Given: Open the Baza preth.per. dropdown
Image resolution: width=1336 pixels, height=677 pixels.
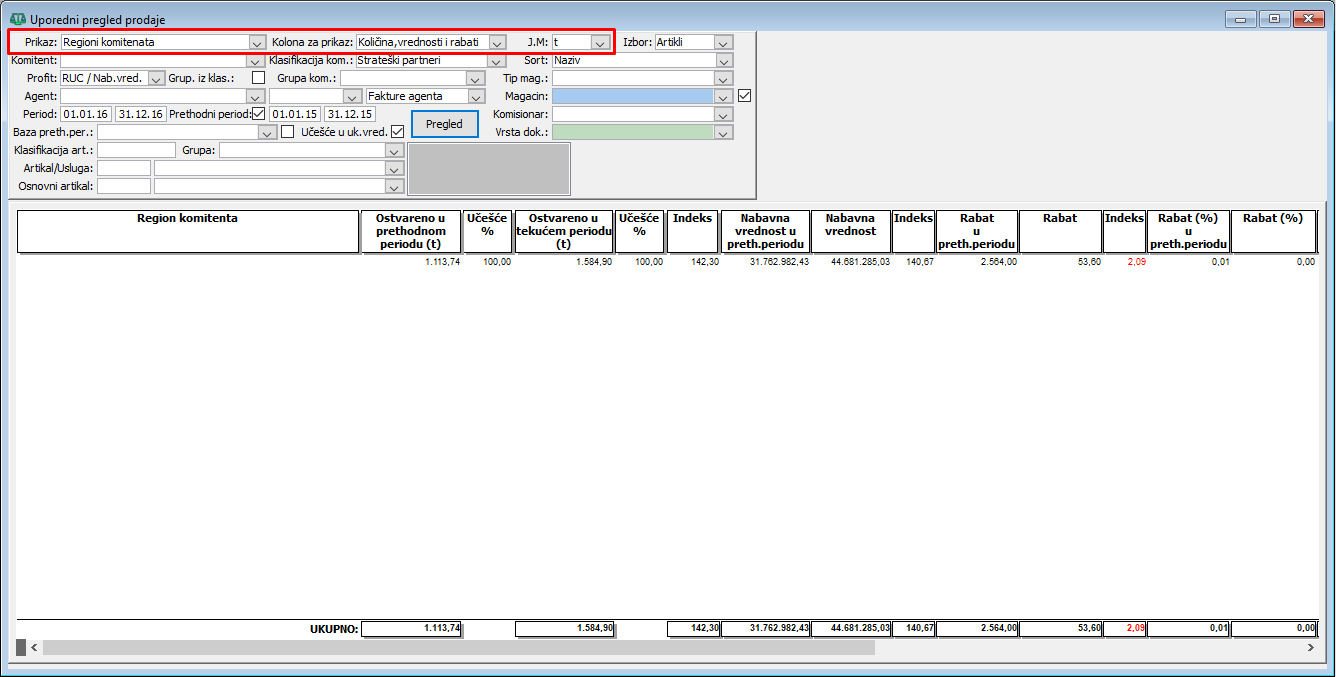Looking at the screenshot, I should pyautogui.click(x=268, y=132).
